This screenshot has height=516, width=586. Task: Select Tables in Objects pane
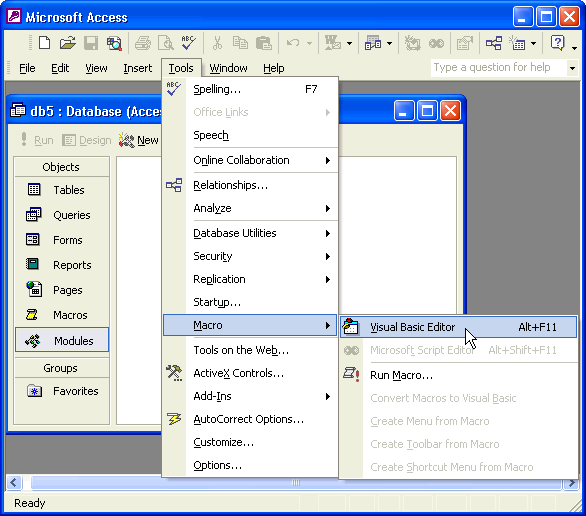pos(62,190)
